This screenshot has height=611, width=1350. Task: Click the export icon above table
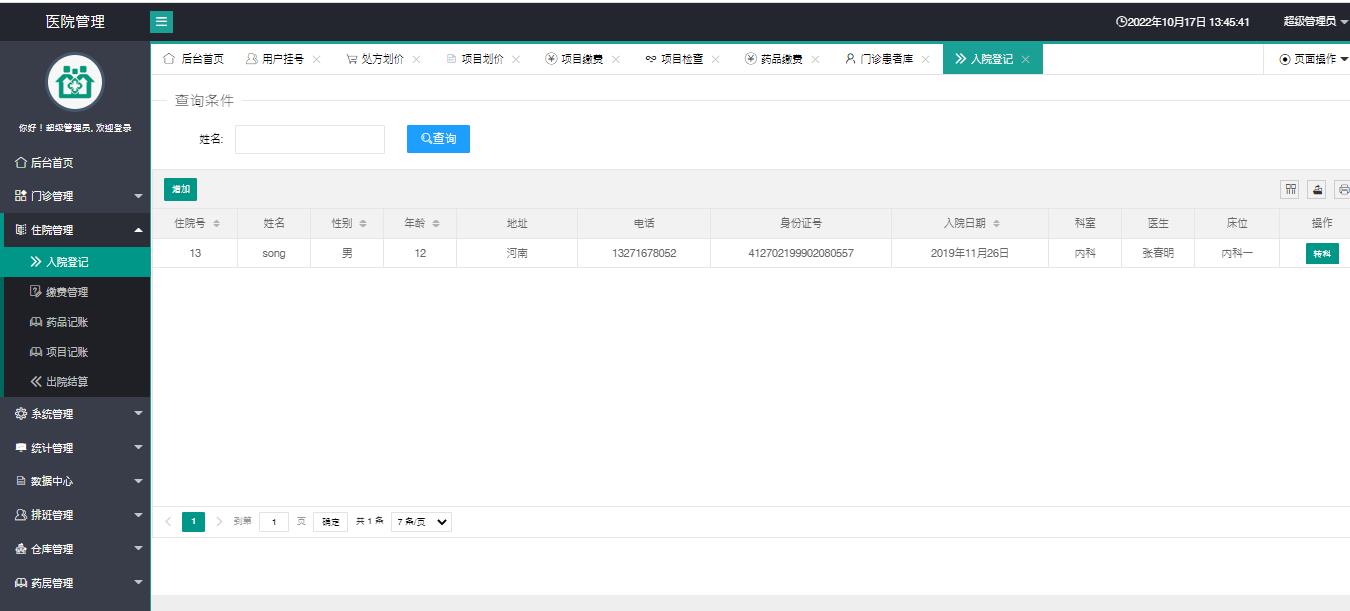1318,189
